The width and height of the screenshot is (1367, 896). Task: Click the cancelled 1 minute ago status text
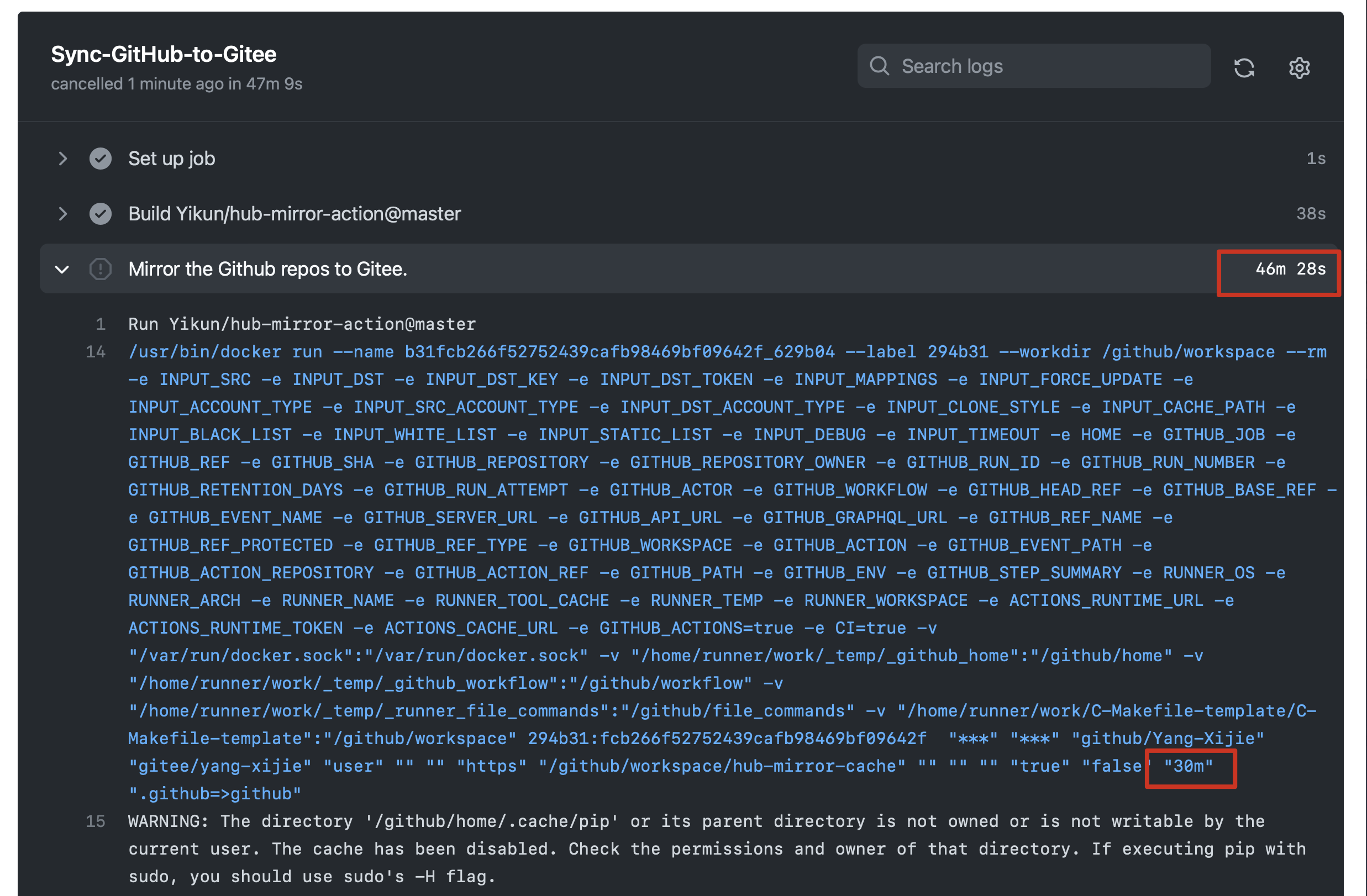coord(176,84)
